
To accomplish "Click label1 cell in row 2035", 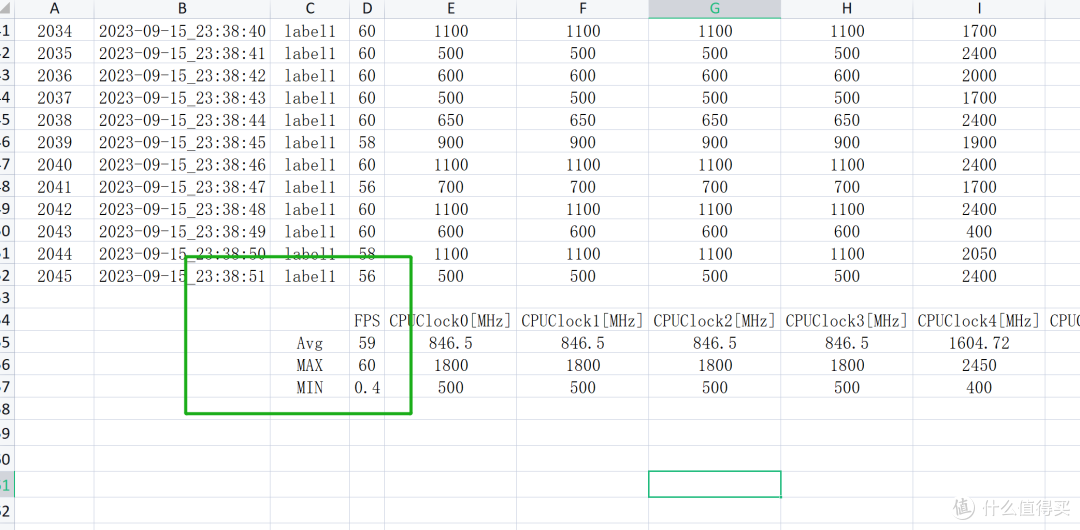I will tap(310, 53).
